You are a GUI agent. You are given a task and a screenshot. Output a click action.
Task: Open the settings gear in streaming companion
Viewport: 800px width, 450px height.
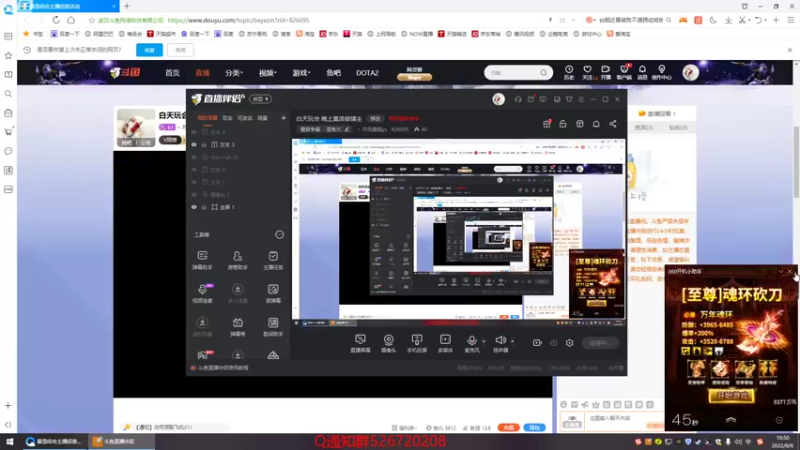pos(569,343)
